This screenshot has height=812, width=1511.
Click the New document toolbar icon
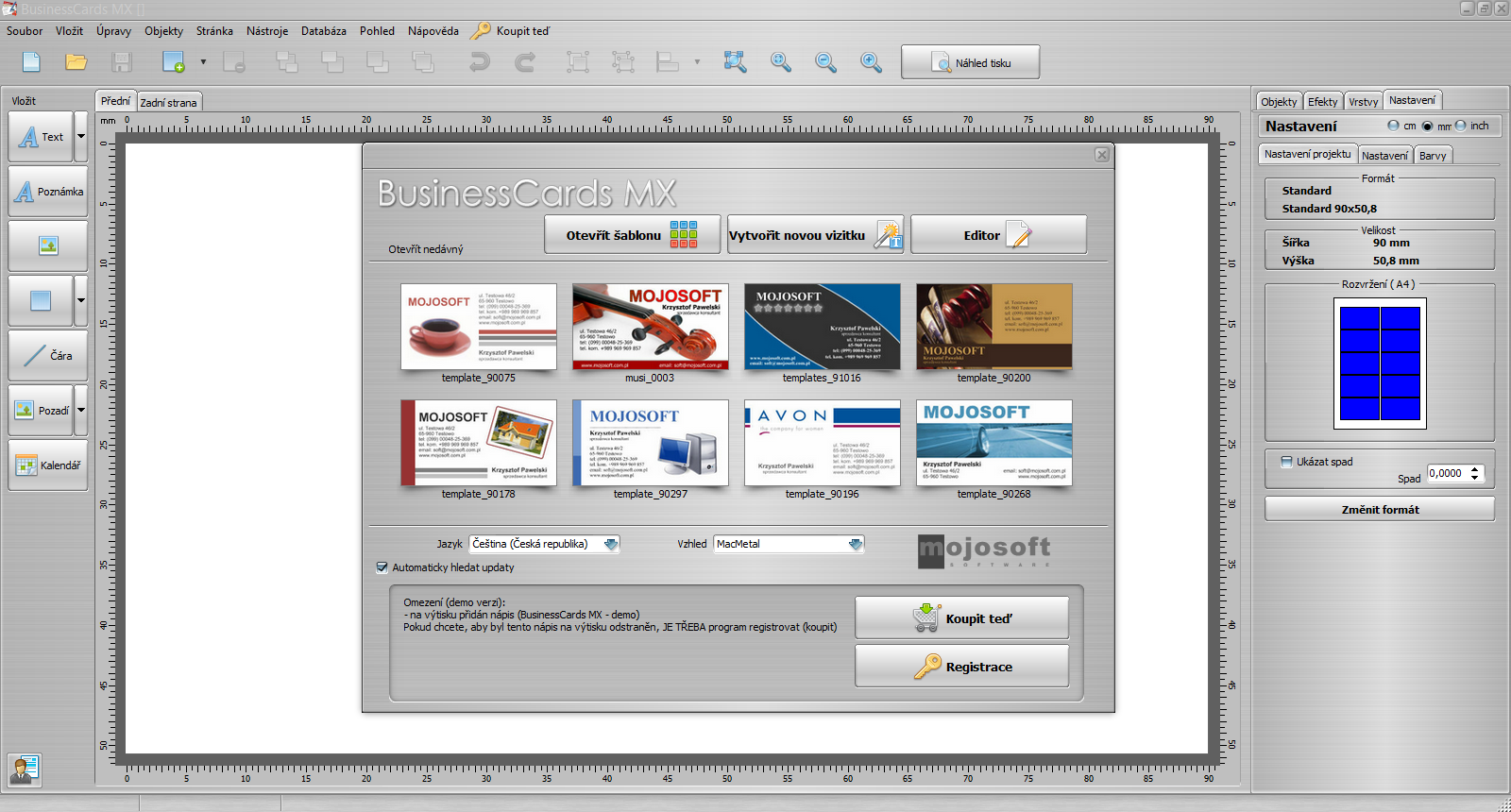click(31, 62)
